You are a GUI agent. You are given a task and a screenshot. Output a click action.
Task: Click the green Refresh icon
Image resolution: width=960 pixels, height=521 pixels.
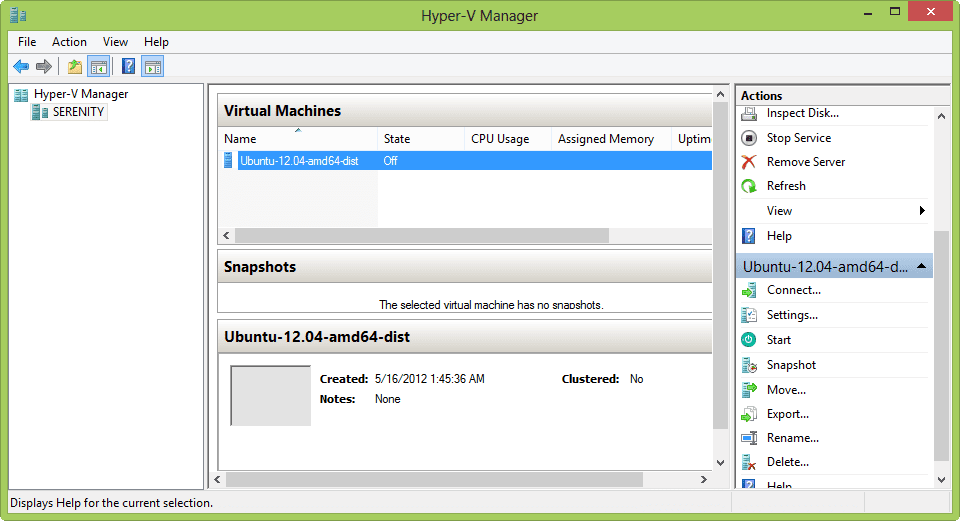749,186
